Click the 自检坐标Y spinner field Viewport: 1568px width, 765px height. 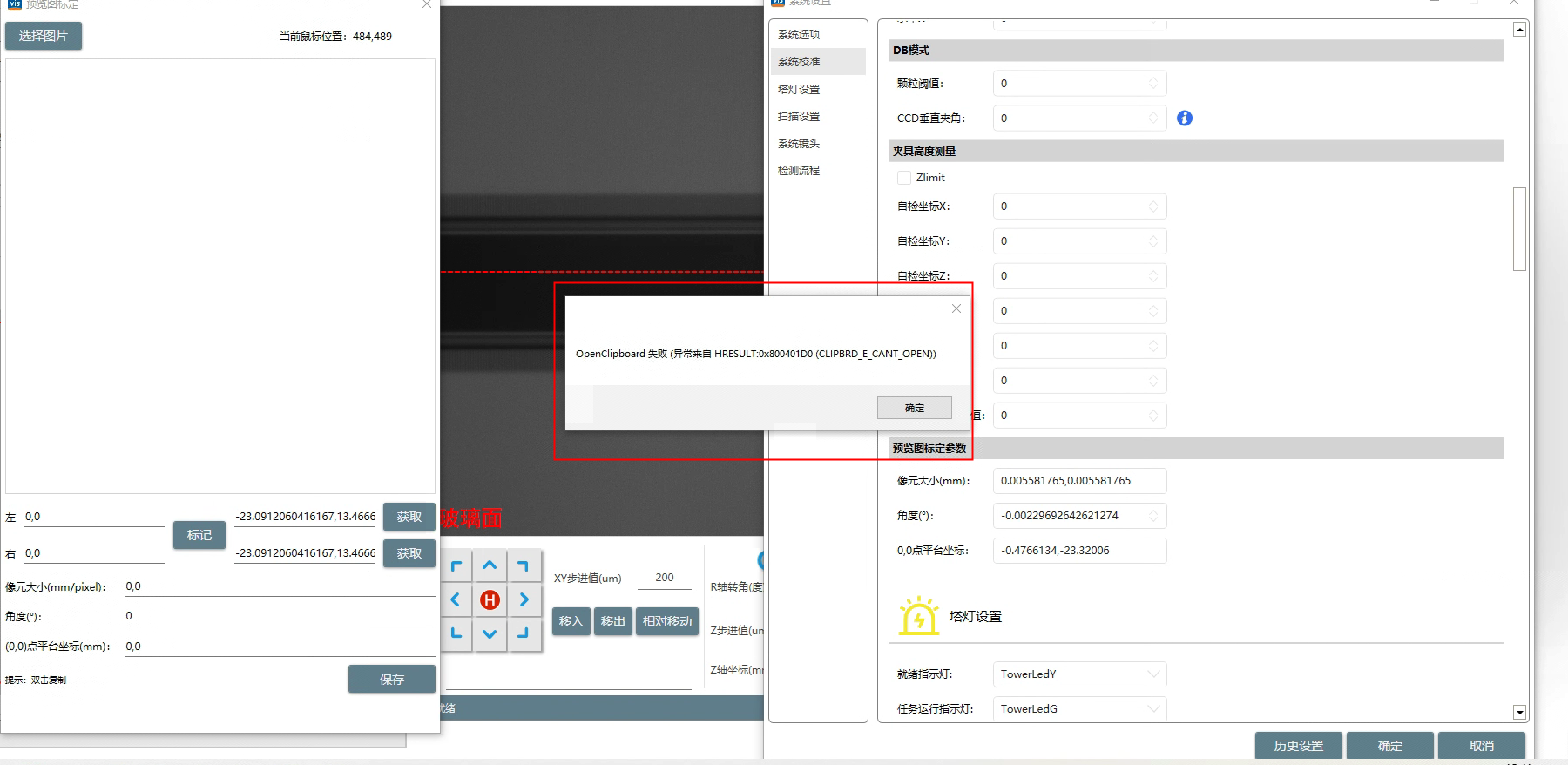tap(1079, 241)
